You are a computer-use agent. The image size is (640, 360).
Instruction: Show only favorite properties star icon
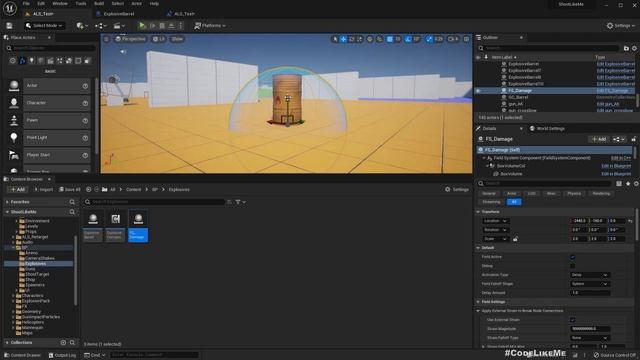coord(628,184)
